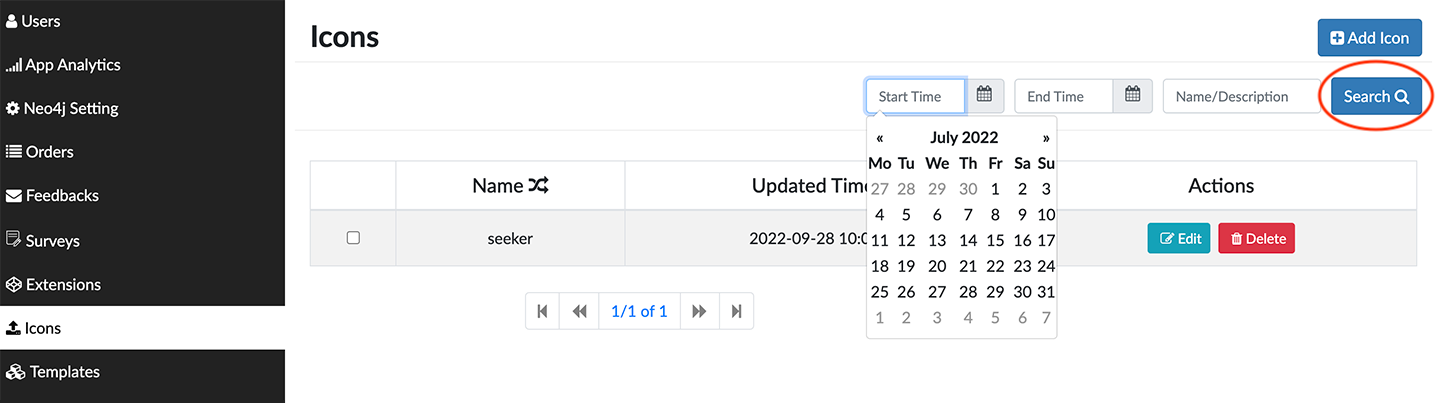Open the Templates sidebar item

pyautogui.click(x=64, y=372)
